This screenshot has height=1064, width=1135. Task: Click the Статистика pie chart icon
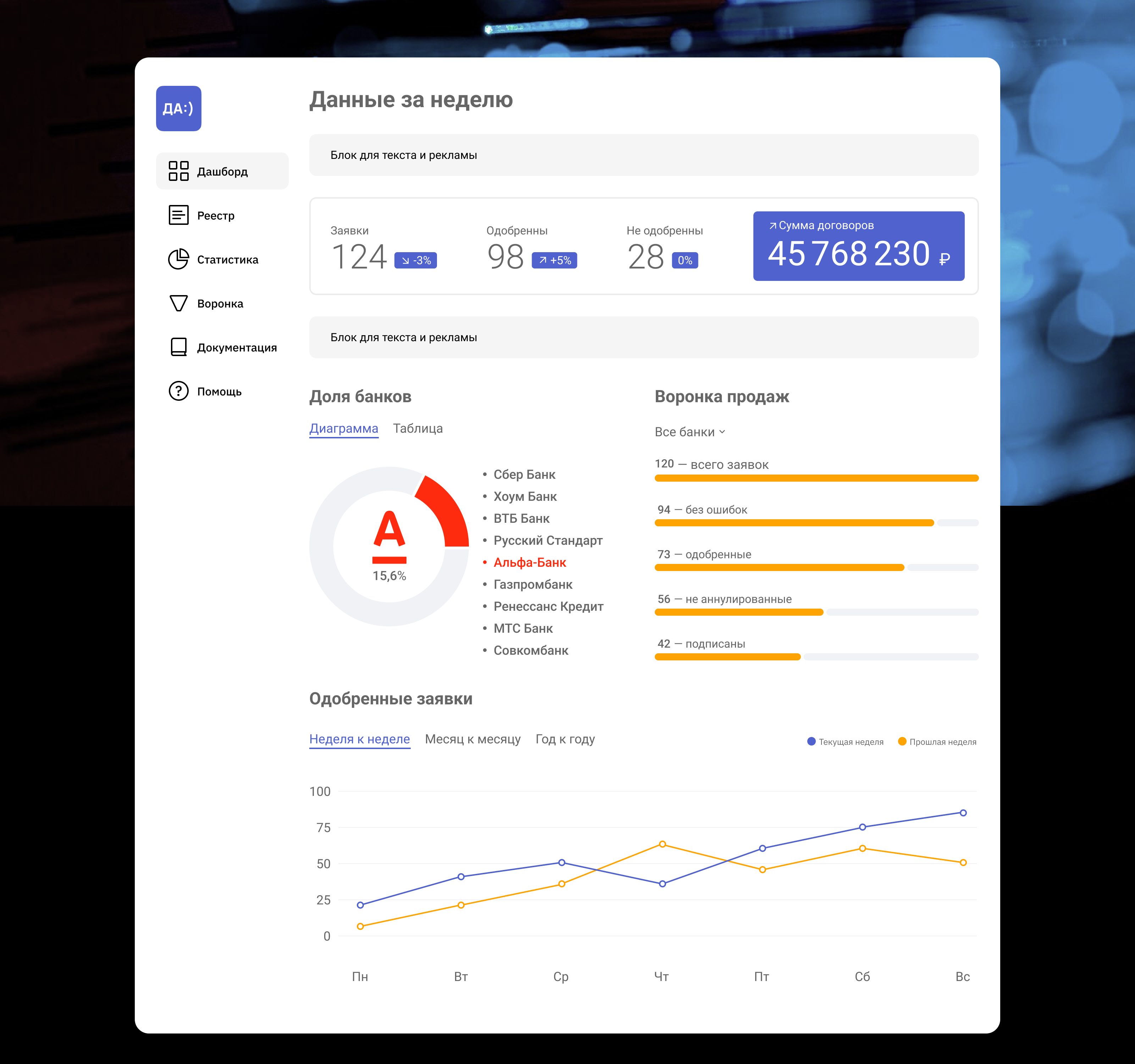coord(178,259)
